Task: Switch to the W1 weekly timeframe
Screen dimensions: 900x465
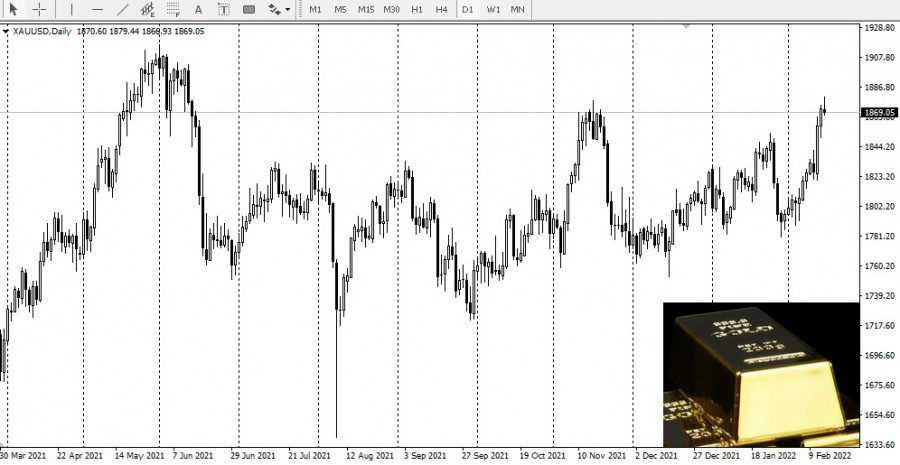Action: (493, 9)
